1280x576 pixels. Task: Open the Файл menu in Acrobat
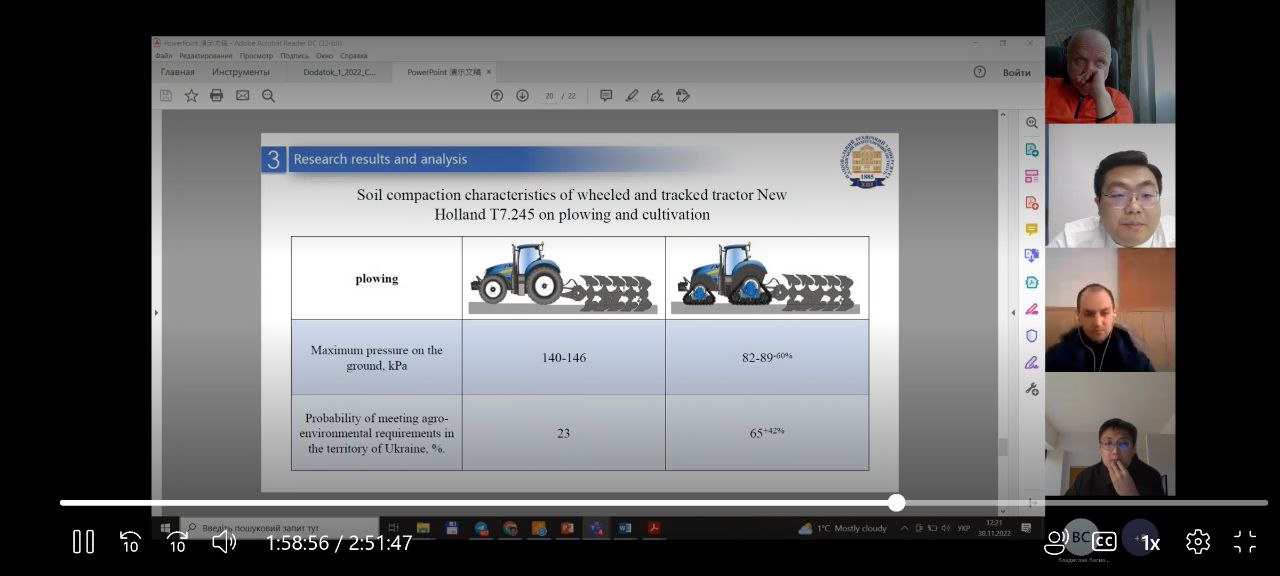click(164, 56)
